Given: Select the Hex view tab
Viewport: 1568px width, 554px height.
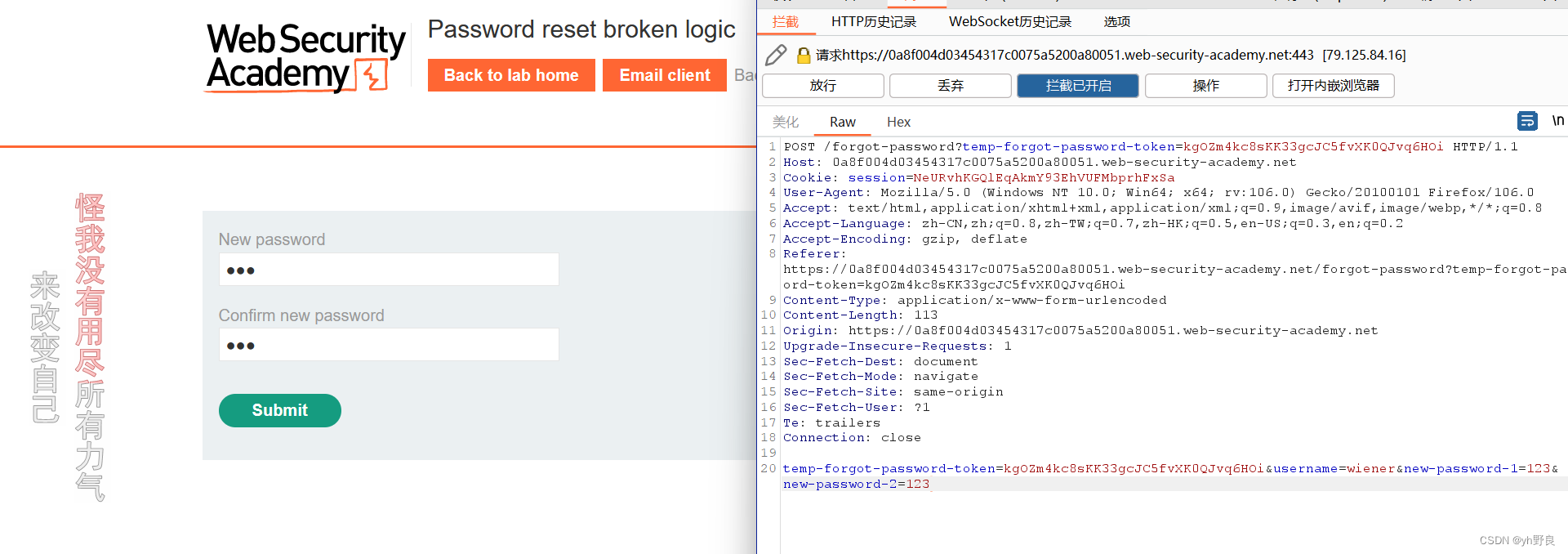Looking at the screenshot, I should click(898, 122).
